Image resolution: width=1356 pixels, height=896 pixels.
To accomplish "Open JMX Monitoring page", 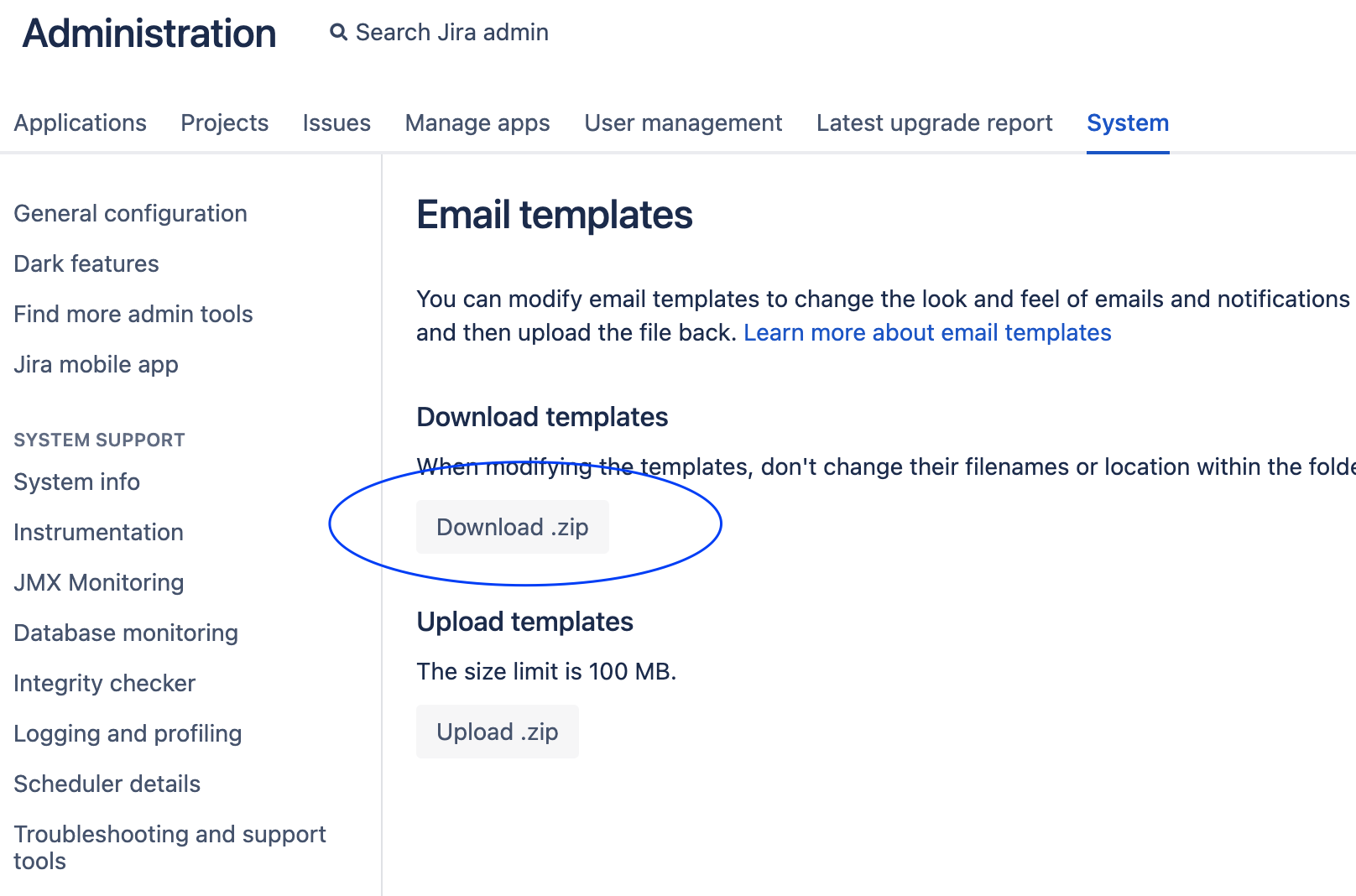I will pos(99,582).
